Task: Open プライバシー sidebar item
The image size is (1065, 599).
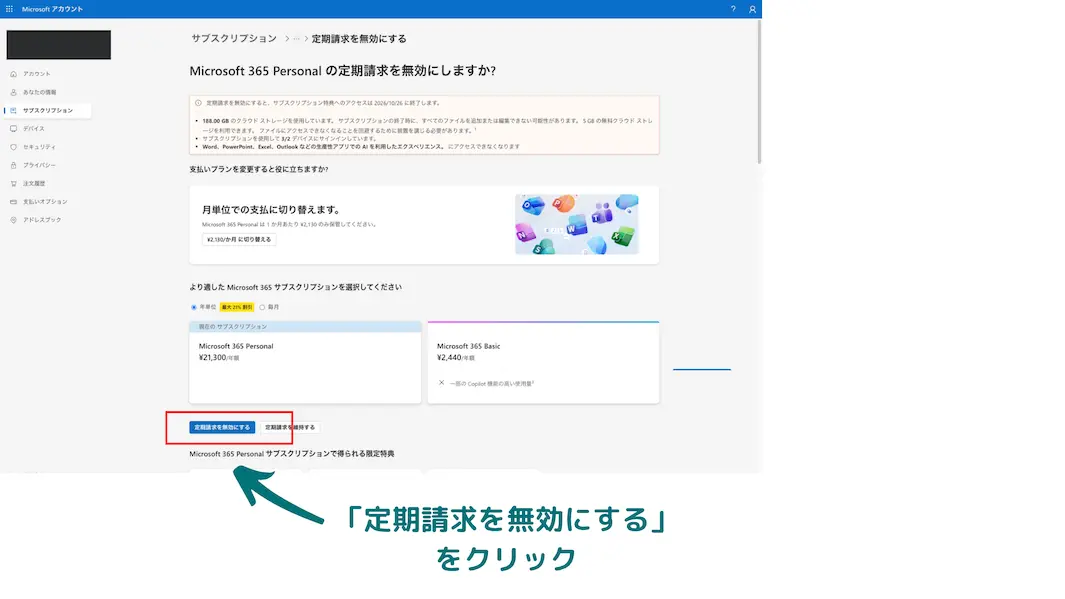Action: pos(39,165)
